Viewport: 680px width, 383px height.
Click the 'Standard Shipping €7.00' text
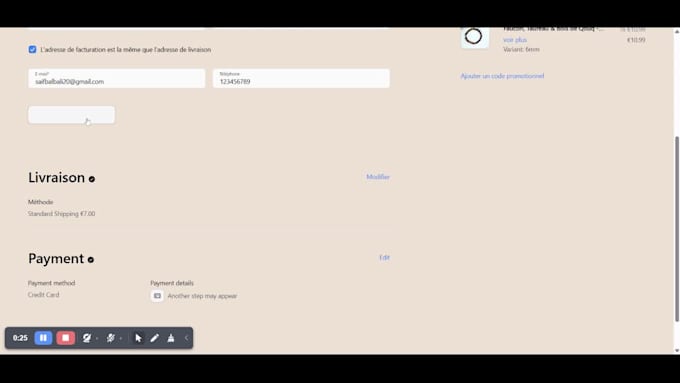click(x=62, y=214)
